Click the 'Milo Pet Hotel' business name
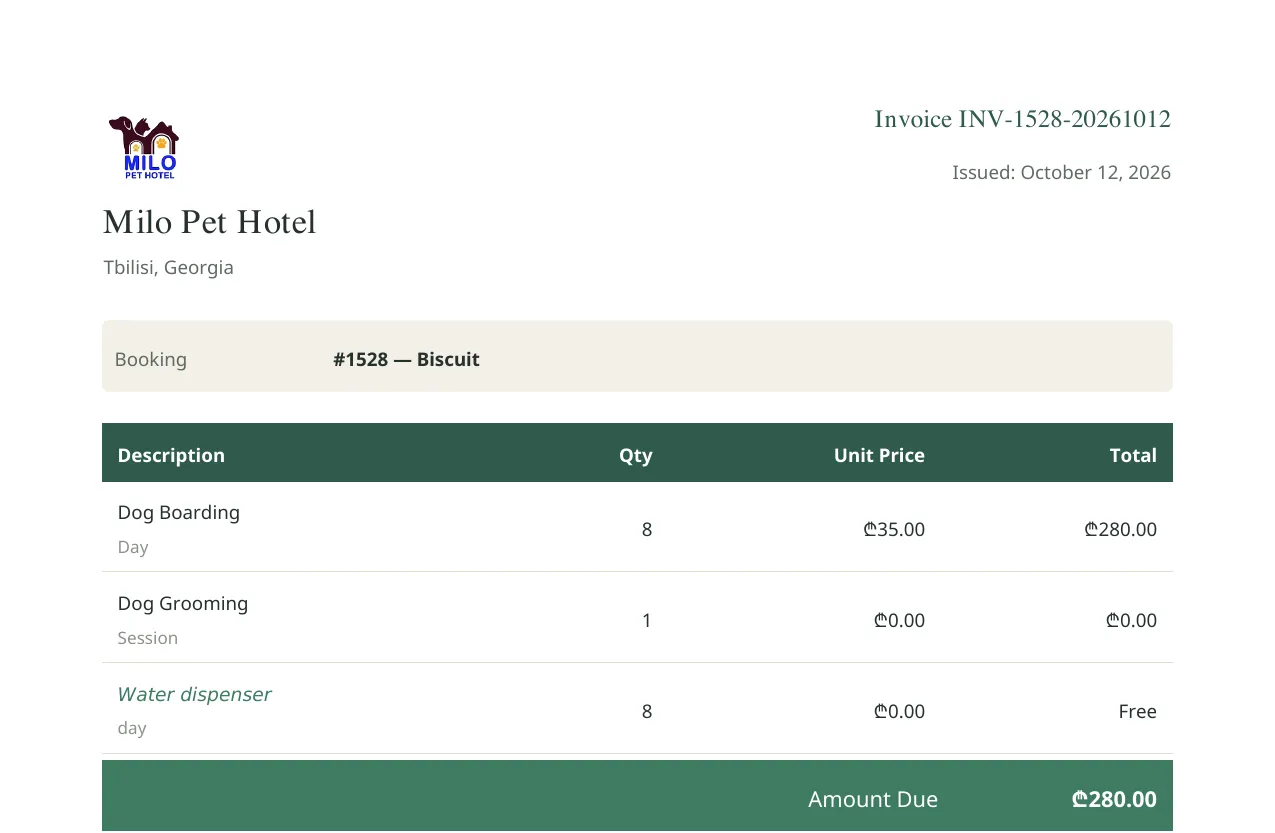This screenshot has width=1275, height=833. [210, 222]
